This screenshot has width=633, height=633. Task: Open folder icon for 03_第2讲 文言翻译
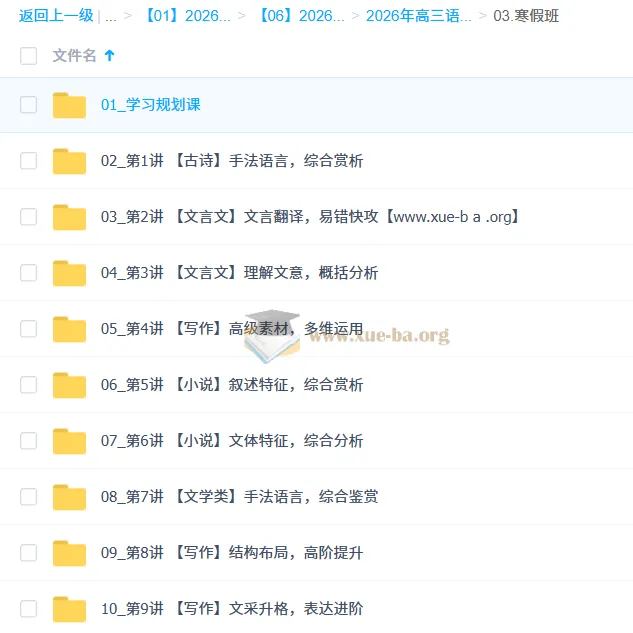pyautogui.click(x=69, y=218)
